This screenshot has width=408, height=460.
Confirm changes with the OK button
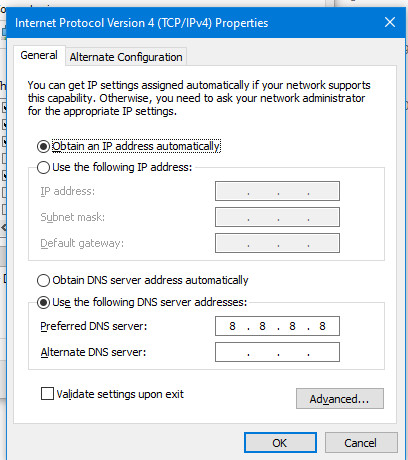[x=280, y=443]
